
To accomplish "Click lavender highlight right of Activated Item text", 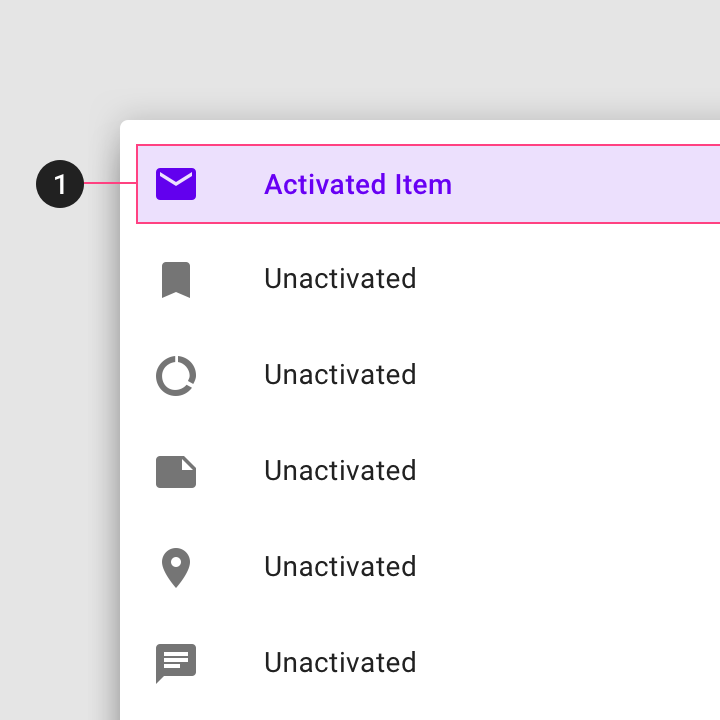I will point(583,184).
